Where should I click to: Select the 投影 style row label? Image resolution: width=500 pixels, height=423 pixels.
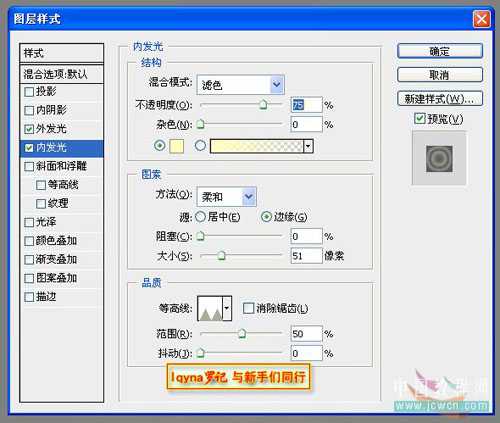pos(46,92)
